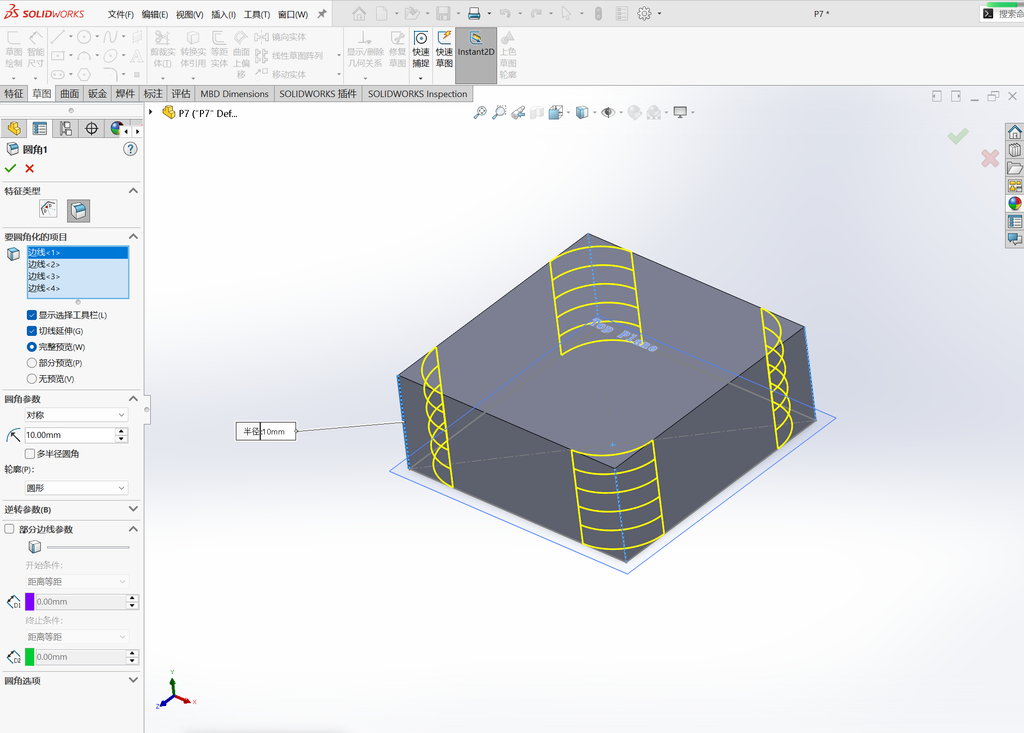1024x733 pixels.
Task: Expand the 圆角选项 section
Action: click(133, 680)
